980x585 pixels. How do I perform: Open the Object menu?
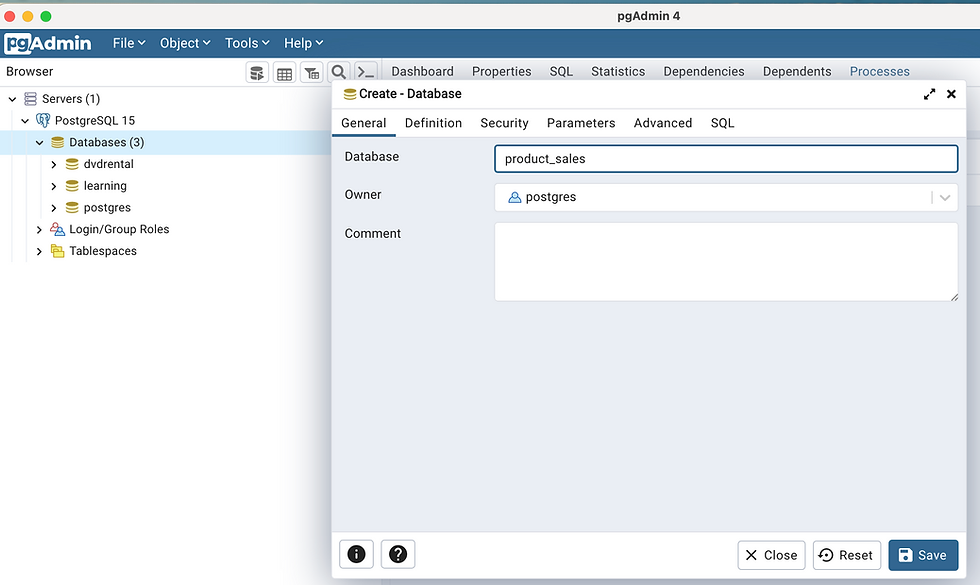pyautogui.click(x=185, y=43)
